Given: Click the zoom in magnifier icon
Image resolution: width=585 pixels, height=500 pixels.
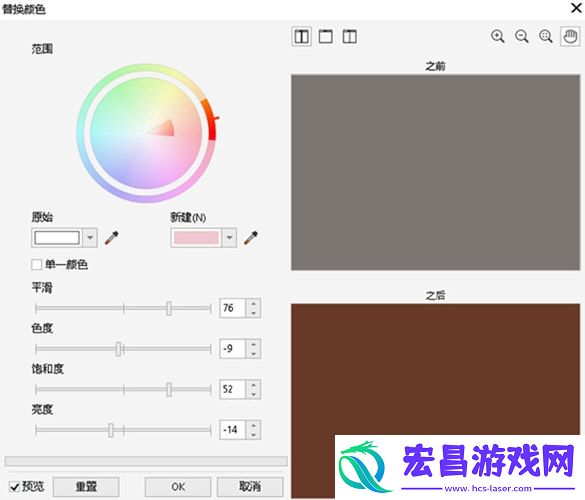Looking at the screenshot, I should [x=497, y=37].
